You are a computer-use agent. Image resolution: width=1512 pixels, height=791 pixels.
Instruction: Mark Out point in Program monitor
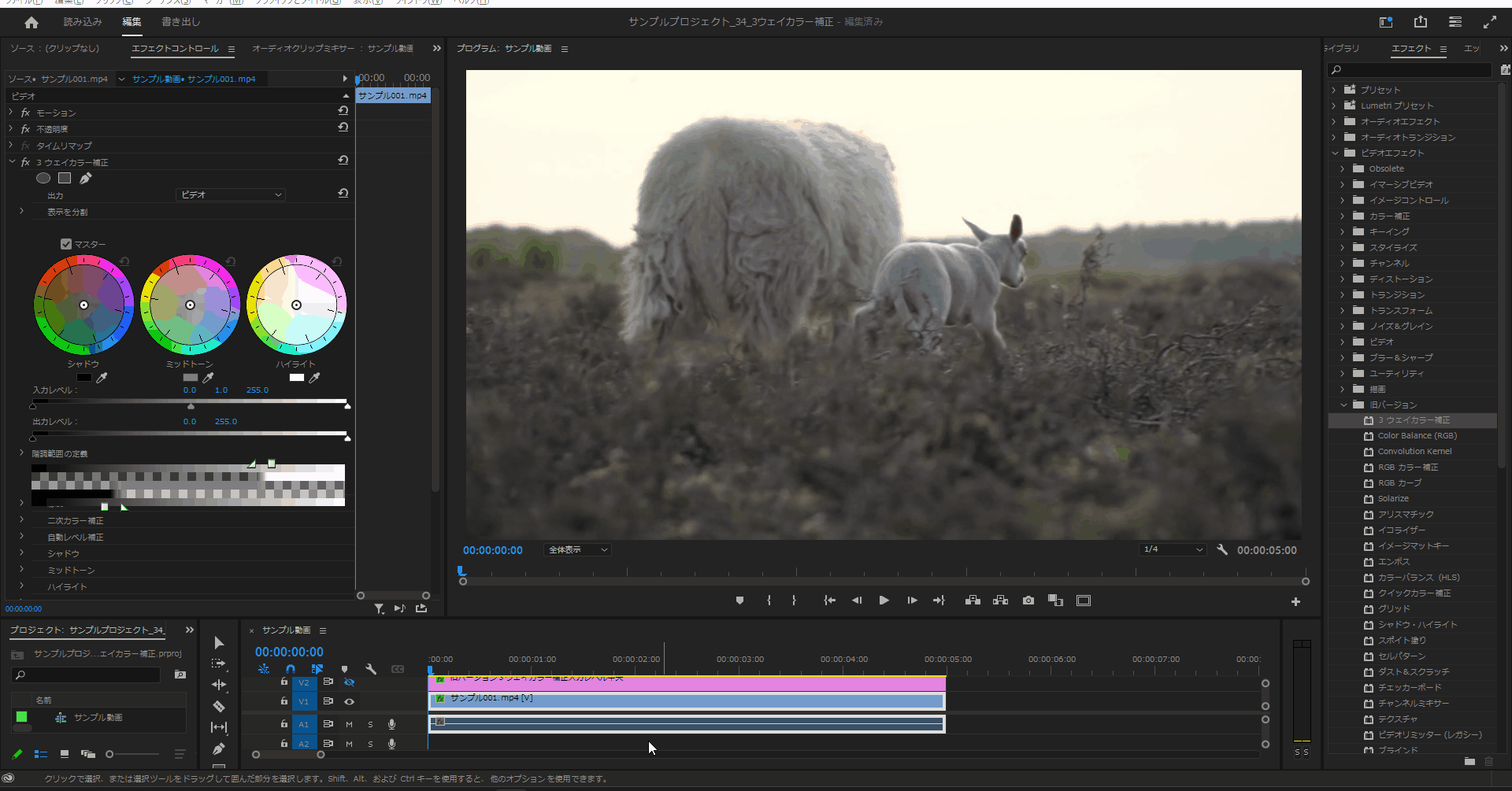pos(794,601)
